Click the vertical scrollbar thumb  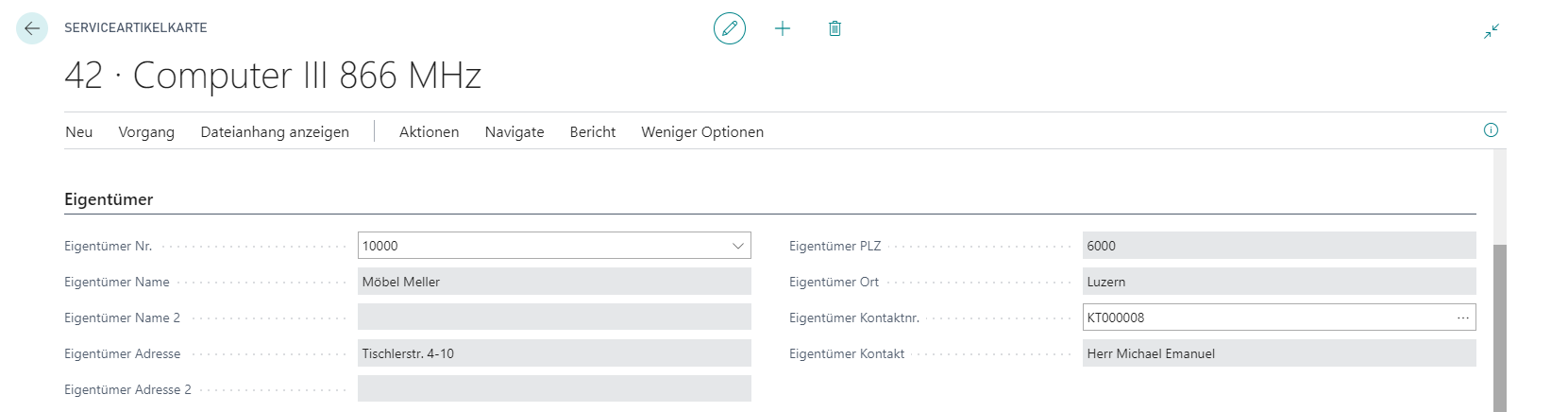(x=1500, y=327)
